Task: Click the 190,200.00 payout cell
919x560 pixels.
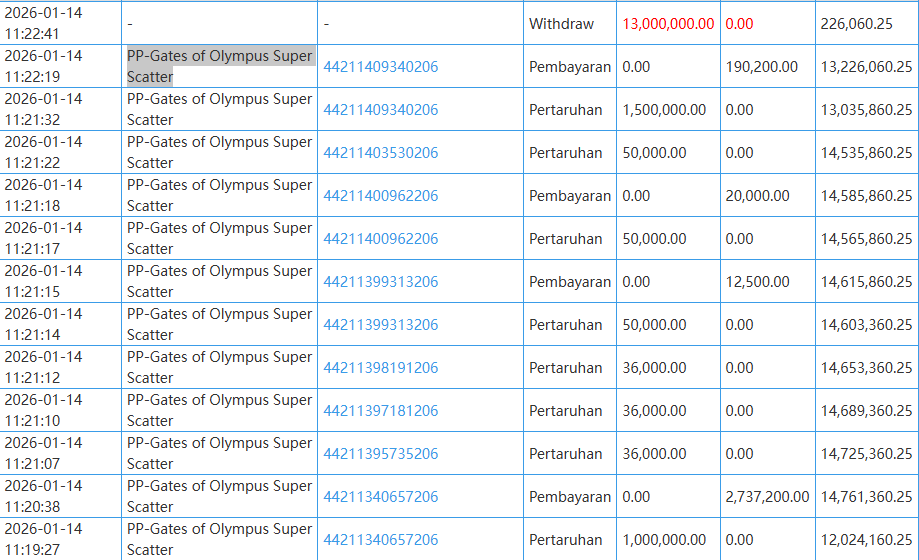Action: [761, 67]
